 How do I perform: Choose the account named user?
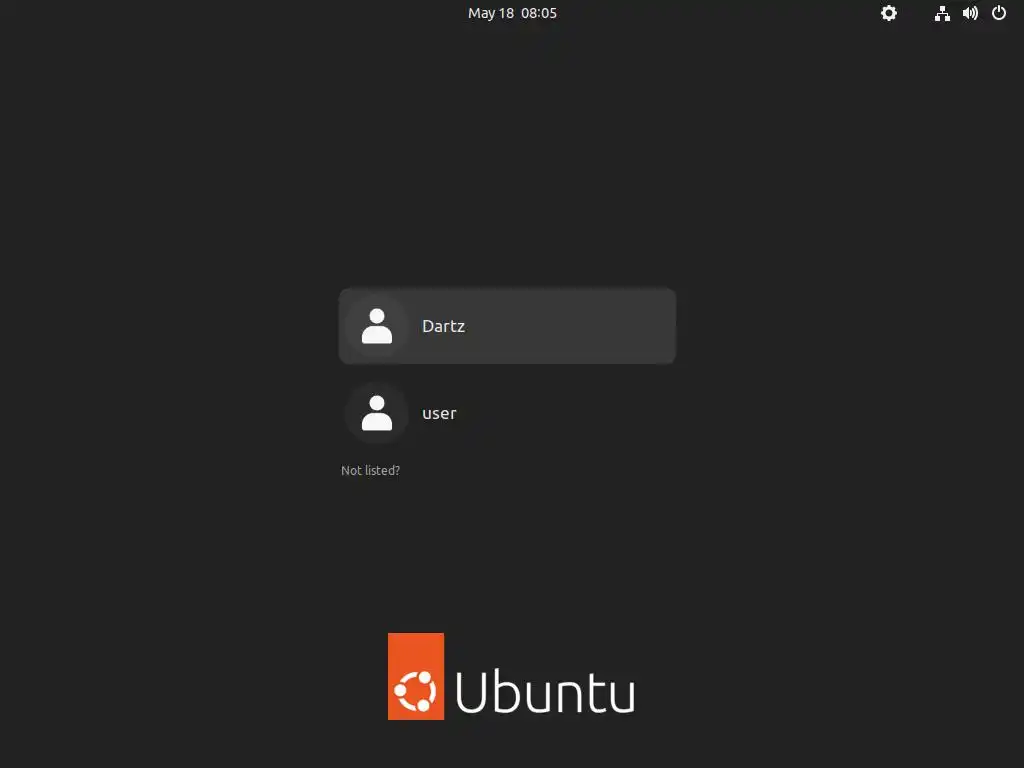(507, 413)
